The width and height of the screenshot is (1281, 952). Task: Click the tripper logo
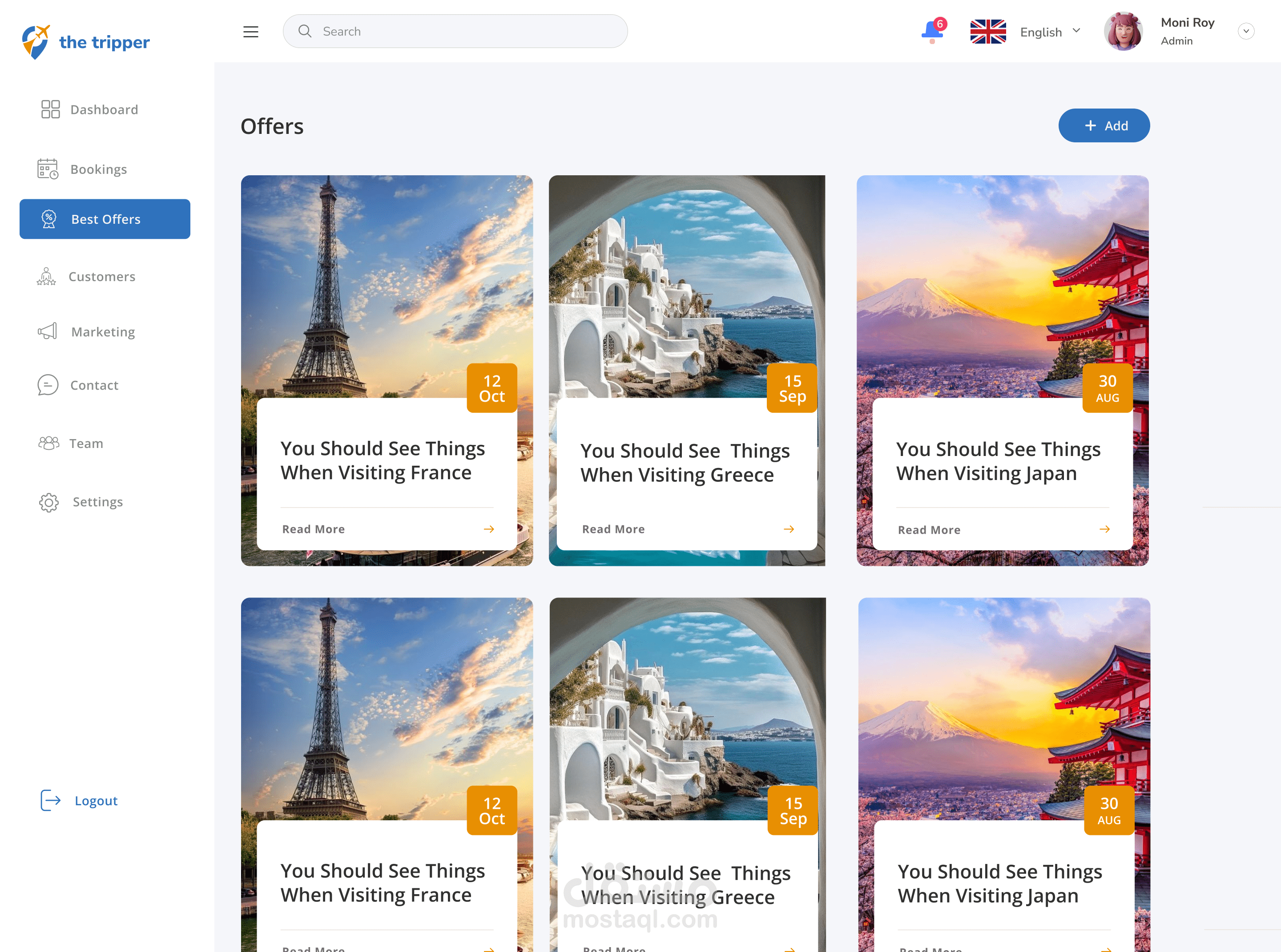click(x=85, y=42)
